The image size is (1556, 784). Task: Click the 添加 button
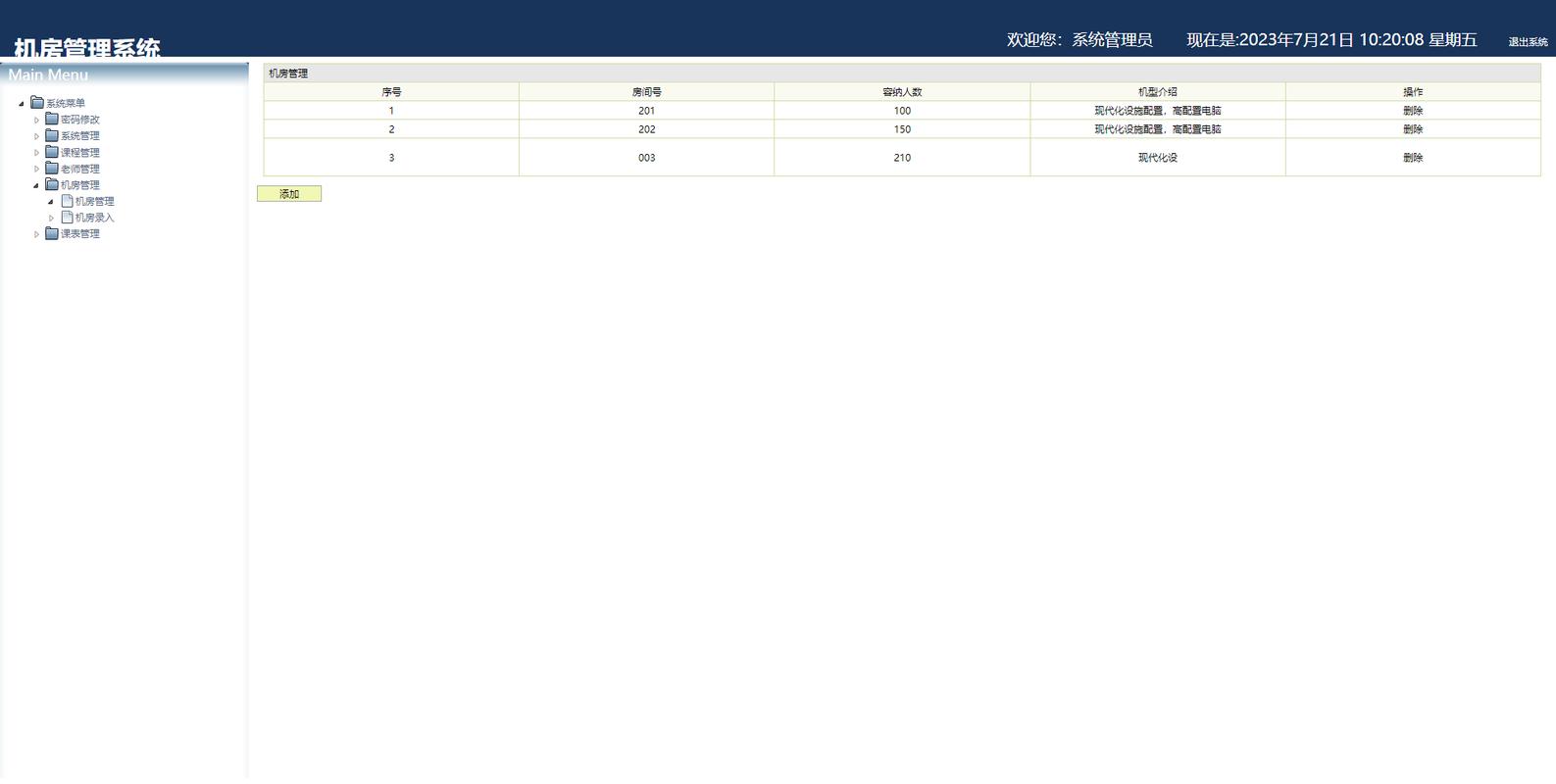coord(289,194)
